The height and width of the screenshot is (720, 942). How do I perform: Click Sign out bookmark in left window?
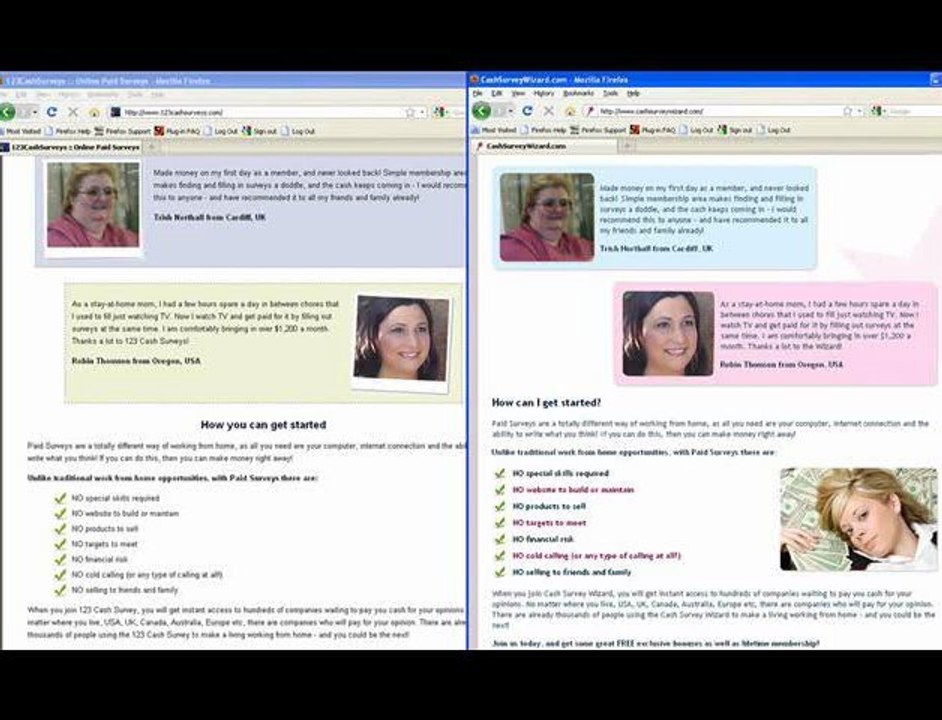coord(260,131)
